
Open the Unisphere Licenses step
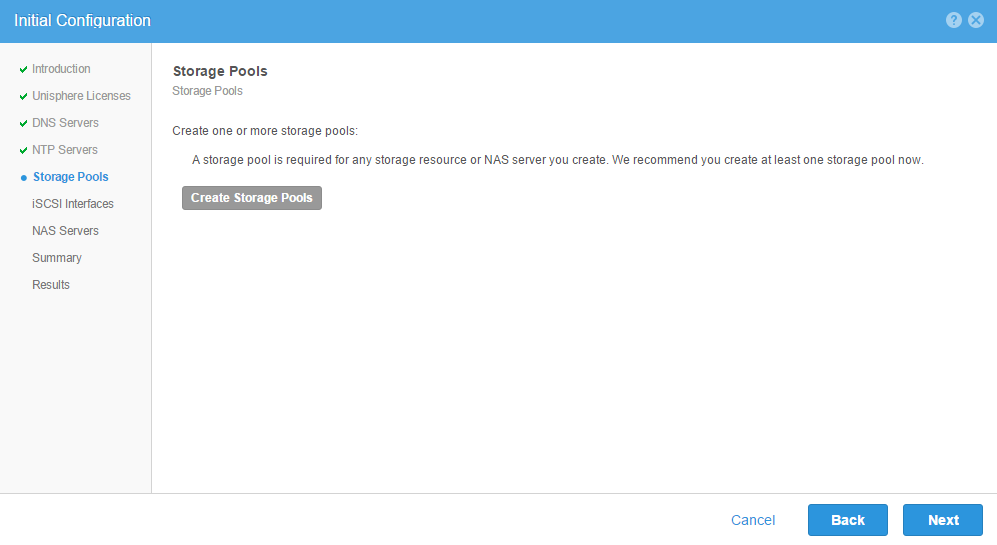click(81, 96)
